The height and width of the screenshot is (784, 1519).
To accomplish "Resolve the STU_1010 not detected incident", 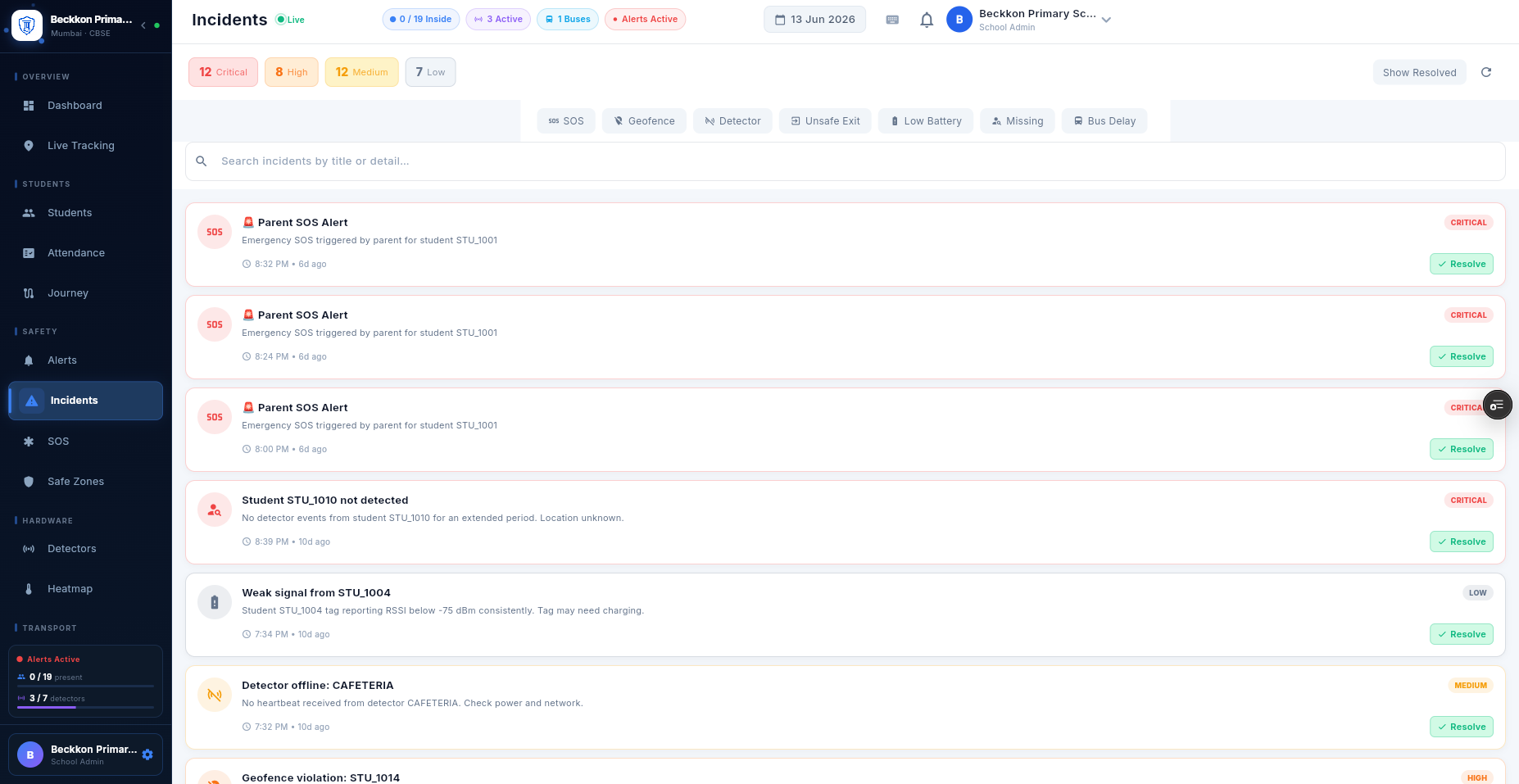I will pos(1462,542).
